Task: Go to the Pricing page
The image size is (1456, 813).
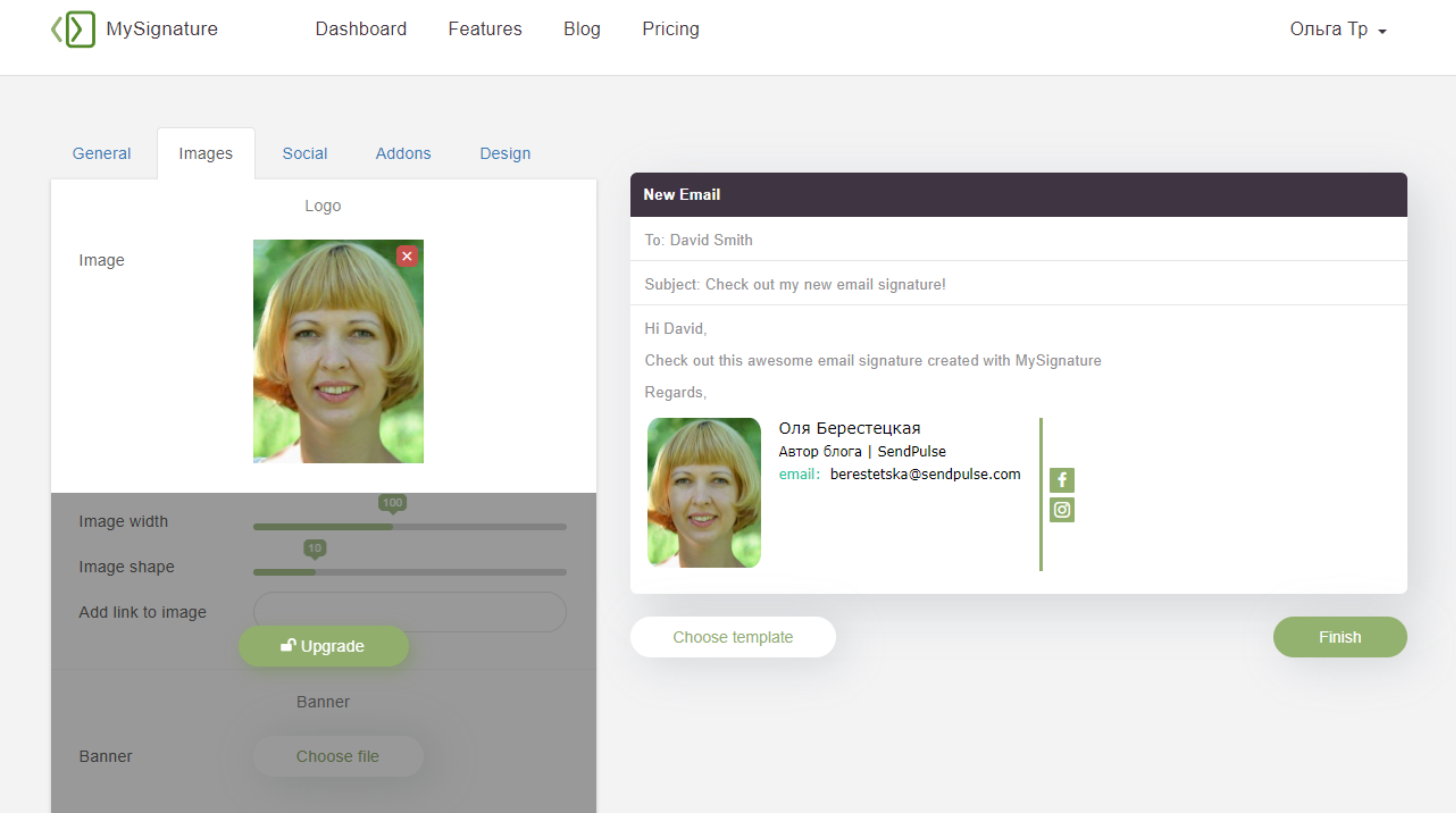Action: (x=670, y=29)
